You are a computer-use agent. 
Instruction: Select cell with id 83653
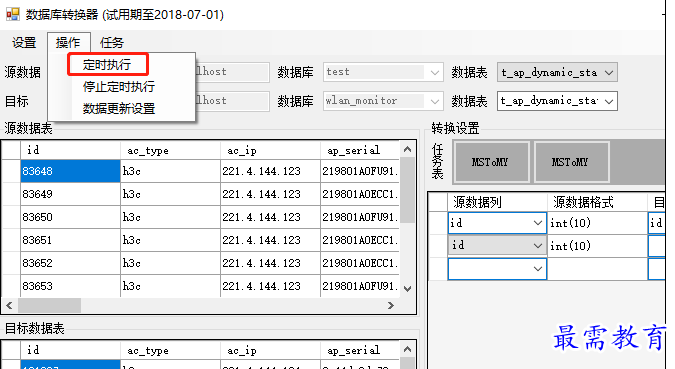coord(70,286)
